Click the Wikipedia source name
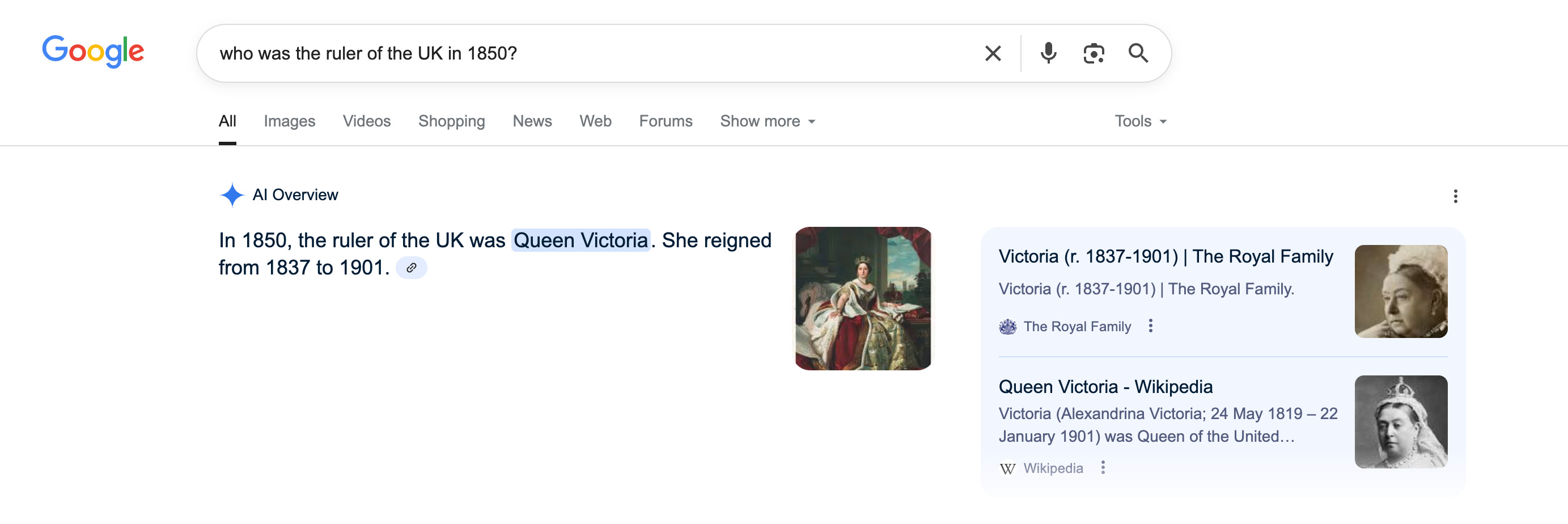 click(1053, 468)
